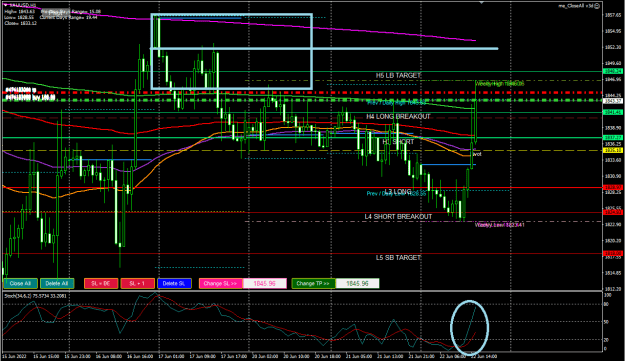This screenshot has width=625, height=361.
Task: Click the 20 Jun 10:00 time label
Action: [x=296, y=356]
